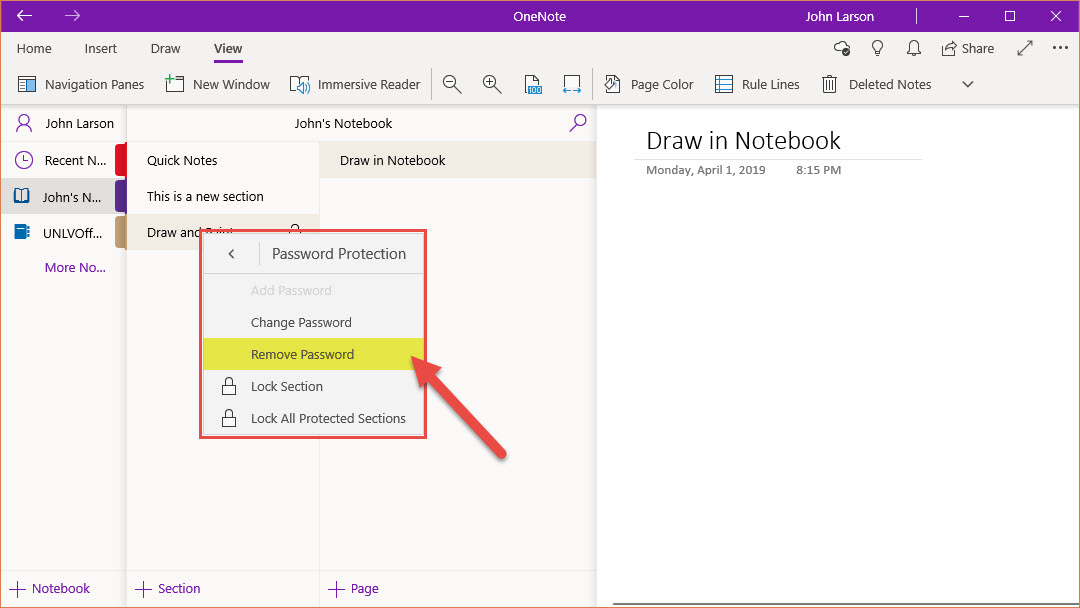Toggle Navigation Panes visibility
The width and height of the screenshot is (1080, 608).
pos(81,84)
